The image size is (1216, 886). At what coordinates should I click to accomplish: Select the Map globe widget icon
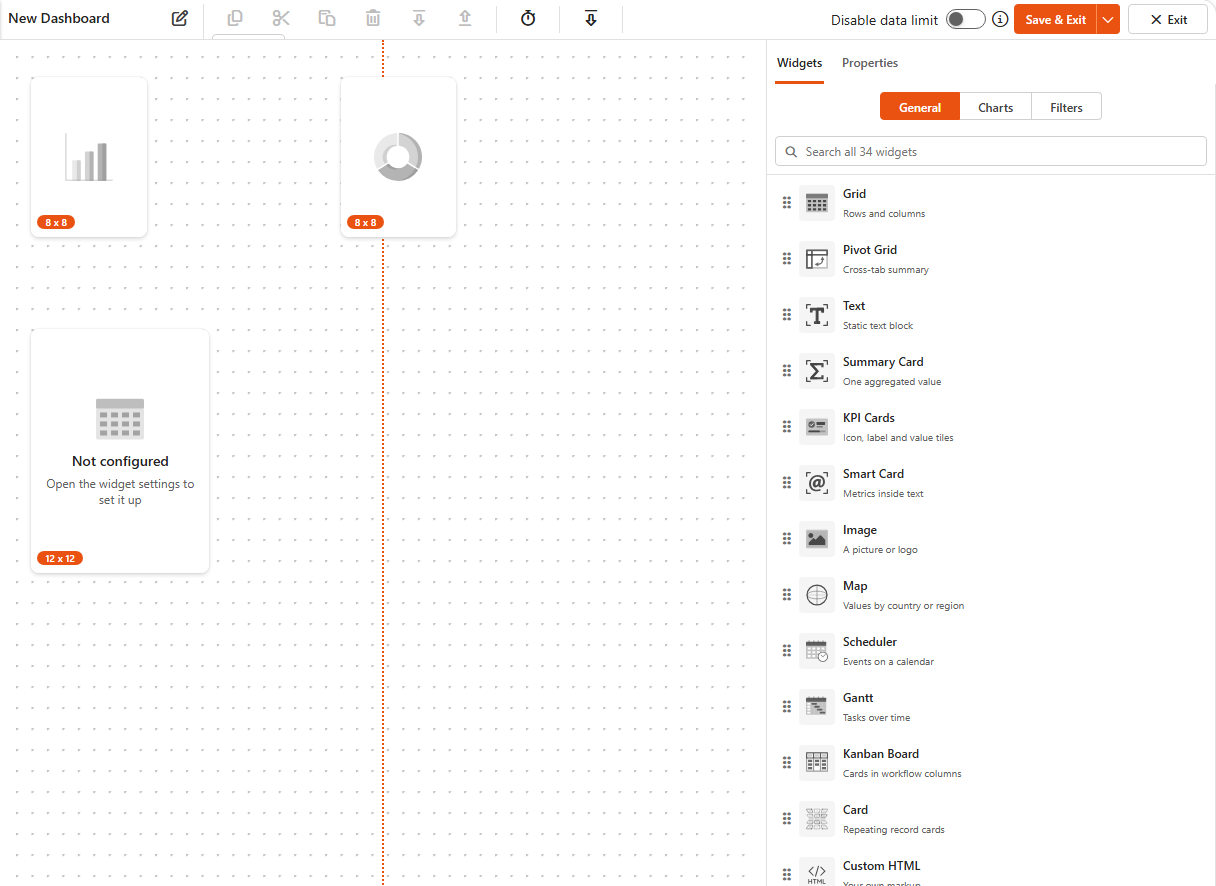pos(817,594)
